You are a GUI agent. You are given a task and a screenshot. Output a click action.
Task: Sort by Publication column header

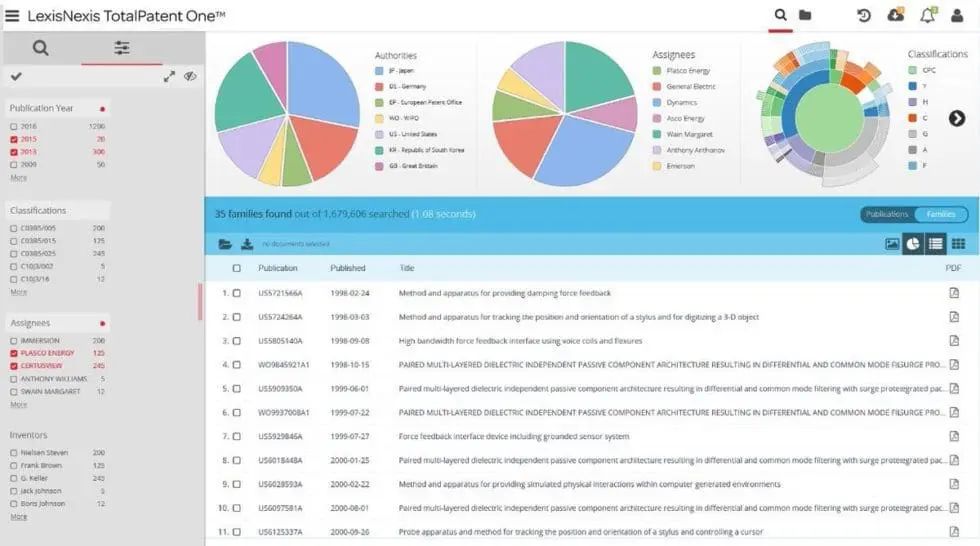pos(278,268)
